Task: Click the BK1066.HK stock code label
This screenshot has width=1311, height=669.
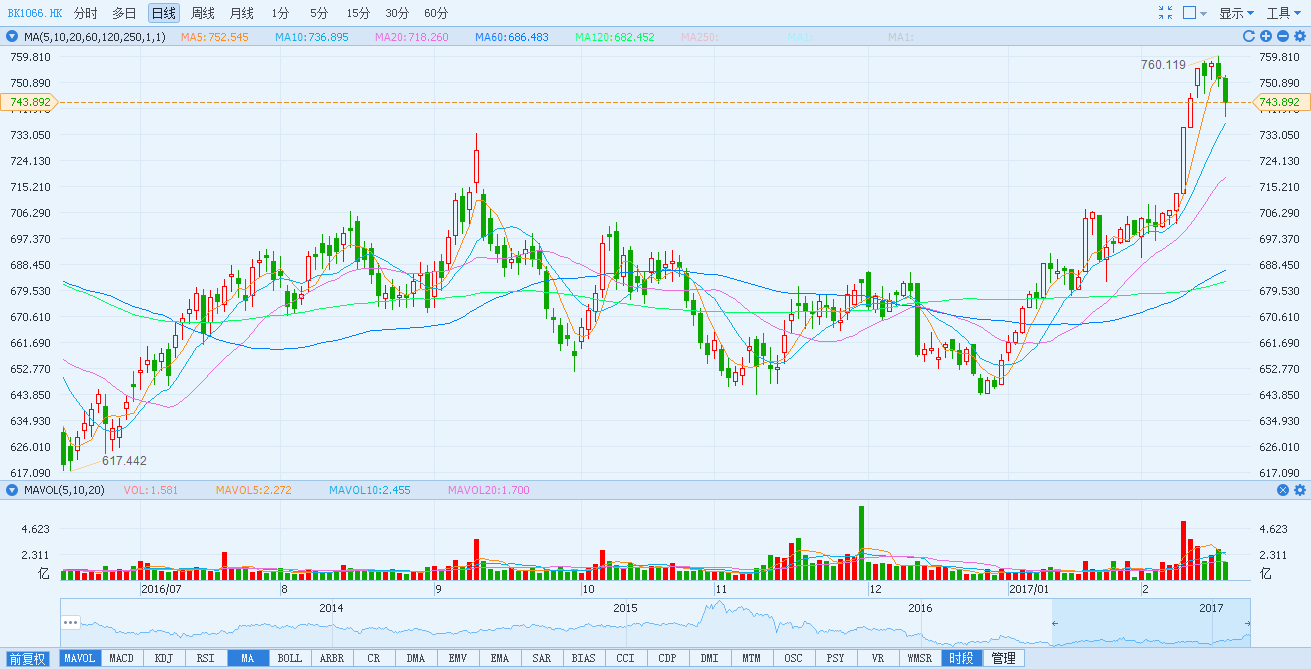Action: point(35,13)
